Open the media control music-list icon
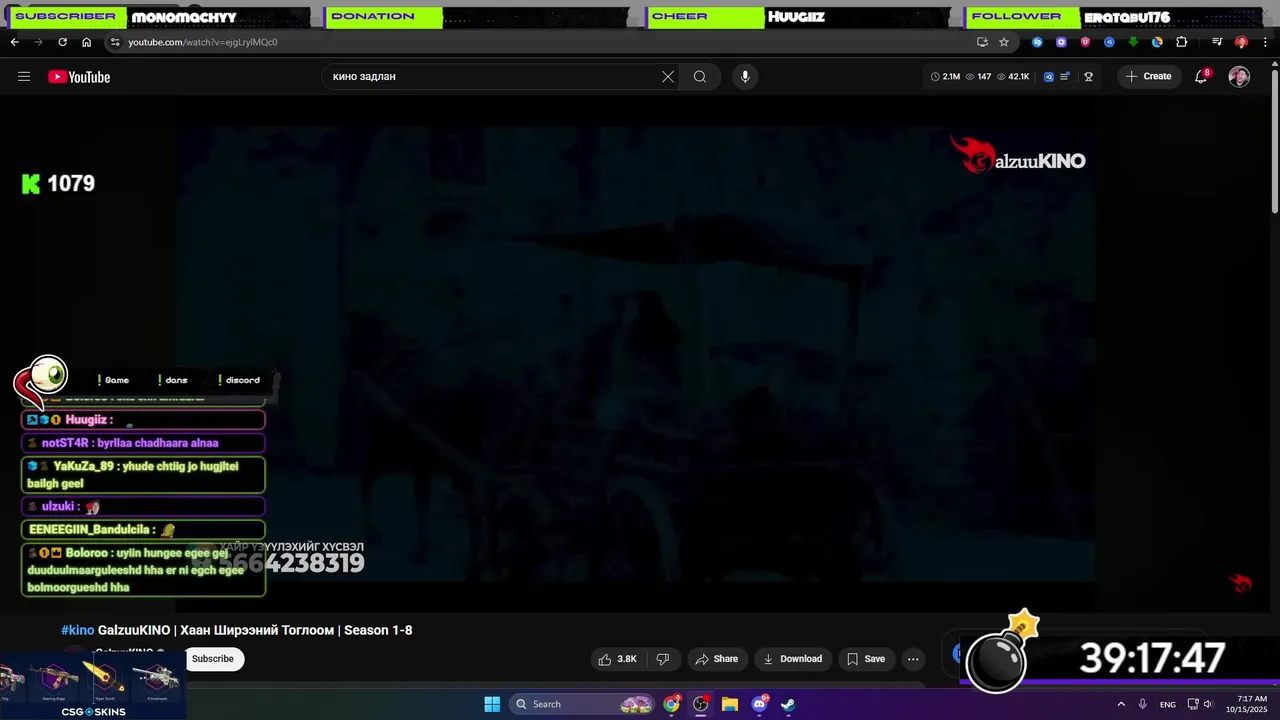Screen dimensions: 1280x720 pyautogui.click(x=1217, y=42)
